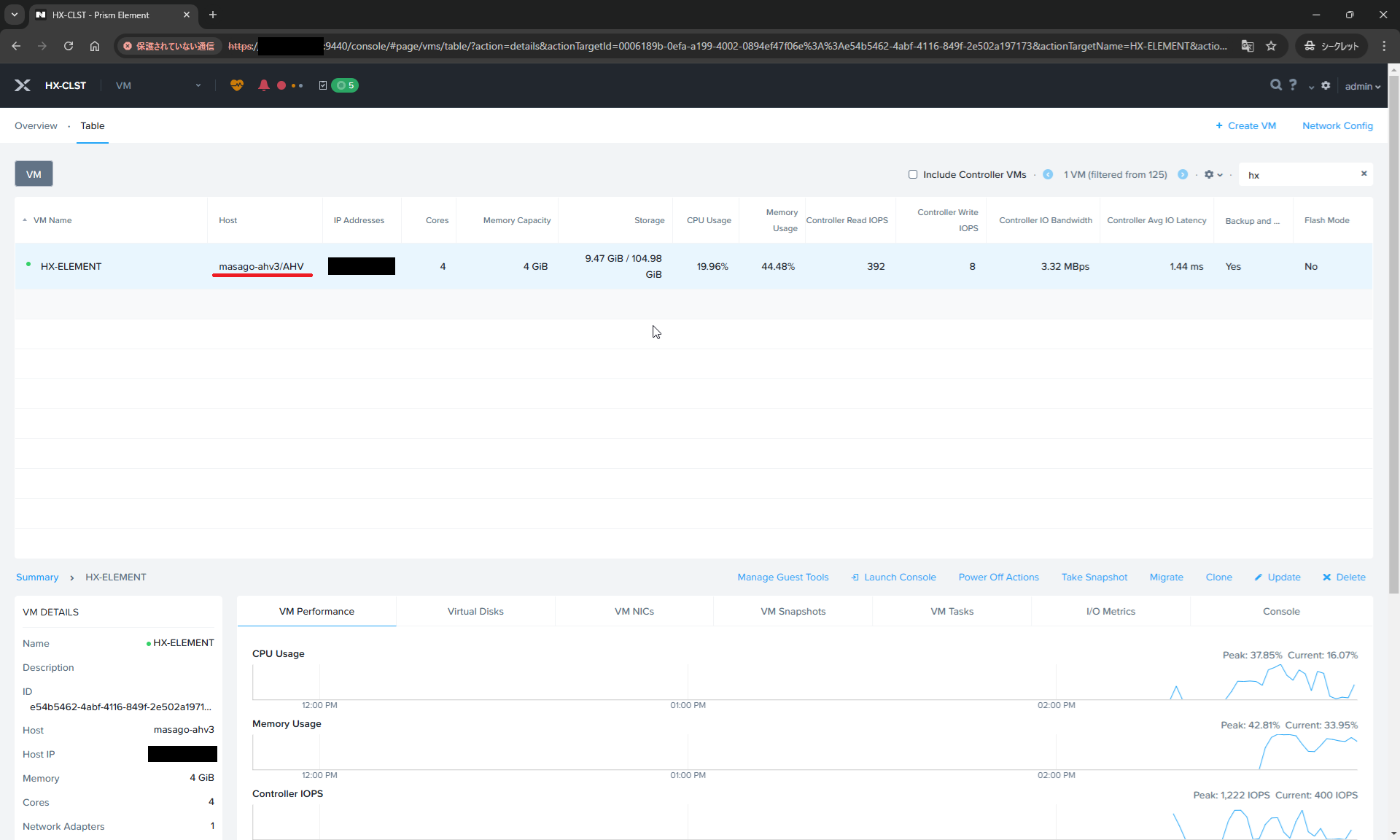Click the page vertical scrollbar
Screen dimensions: 1400x840
[x=1393, y=335]
